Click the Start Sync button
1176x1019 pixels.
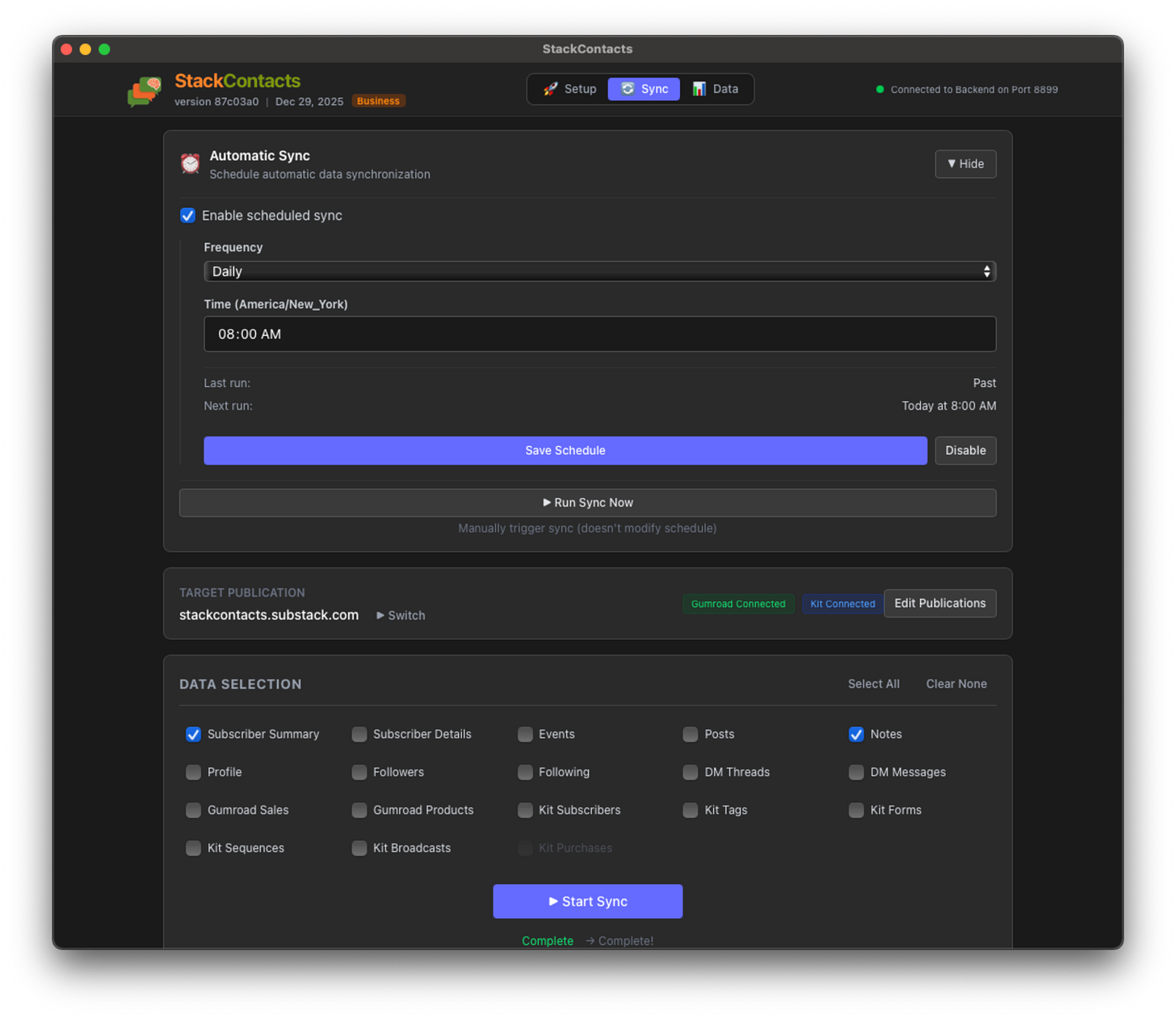click(587, 902)
